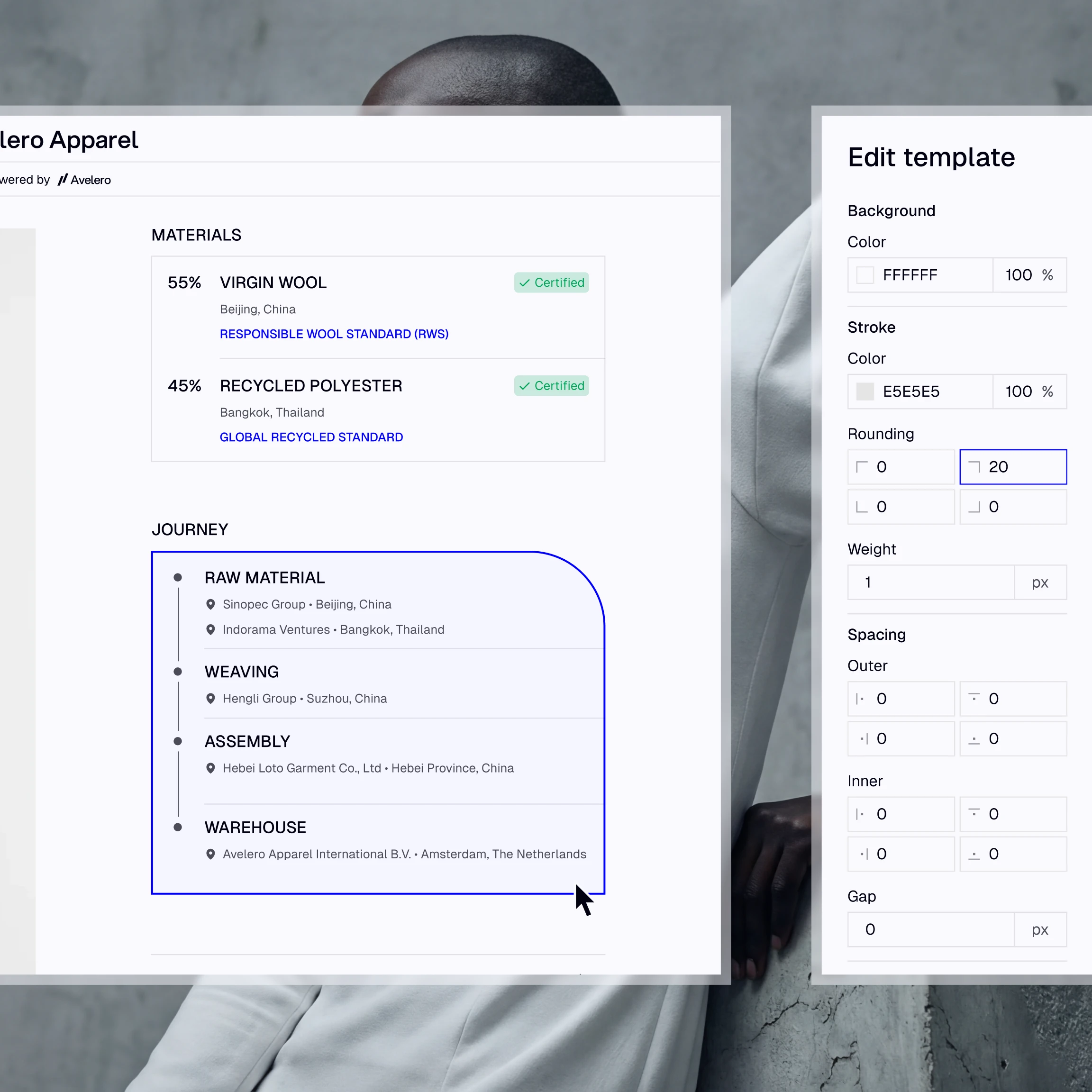Open the RESPONSIBLE WOOL STANDARD (RWS) link
This screenshot has width=1092, height=1092.
(x=334, y=334)
